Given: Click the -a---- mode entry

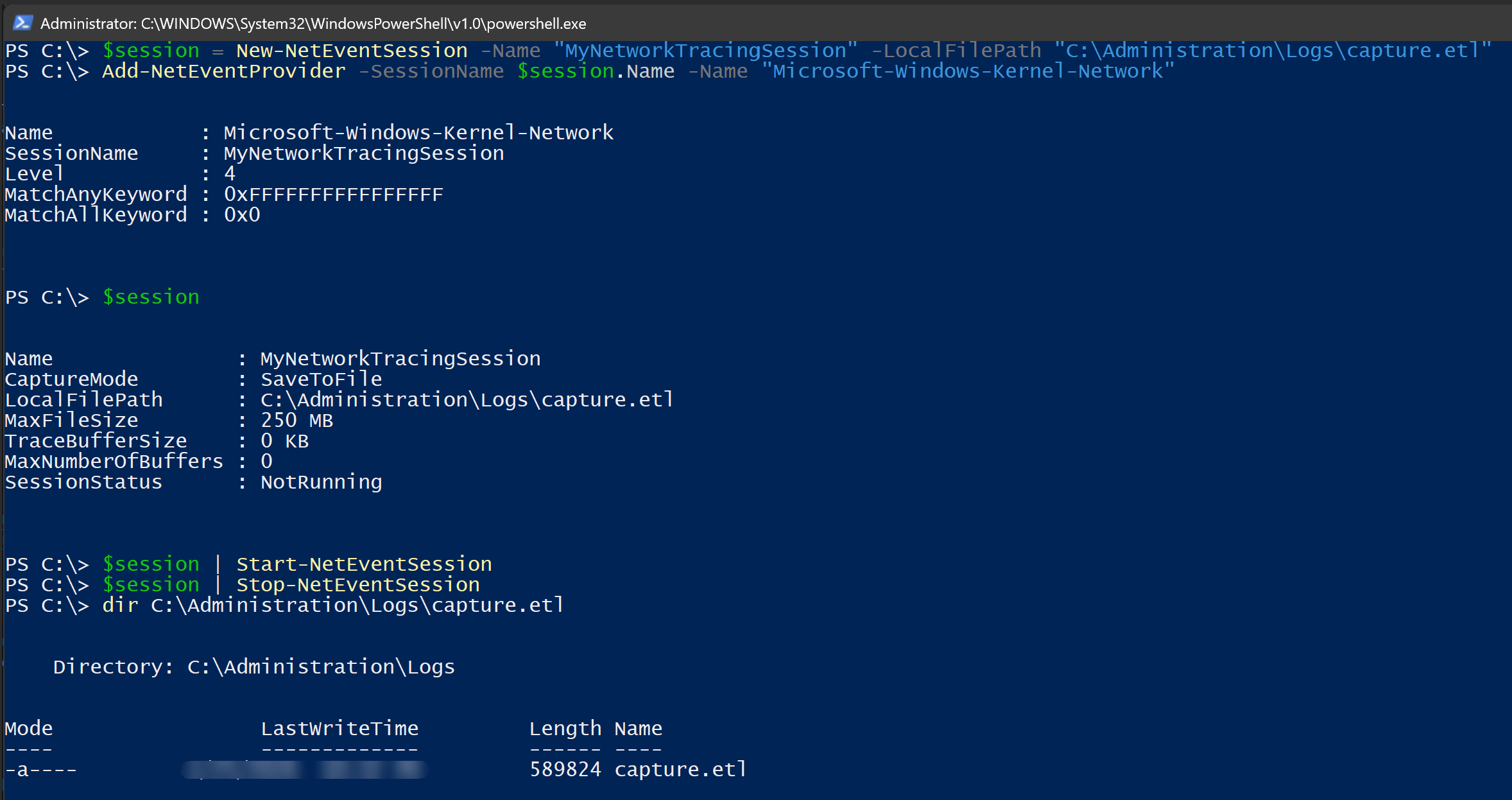Looking at the screenshot, I should point(40,770).
